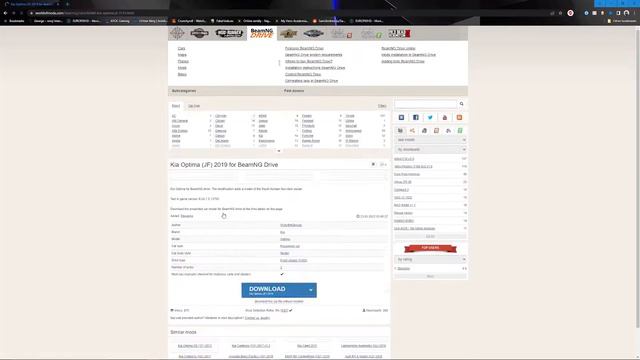Screen dimensions: 640x360
Task: Switch to the Brand tab
Action: [176, 106]
